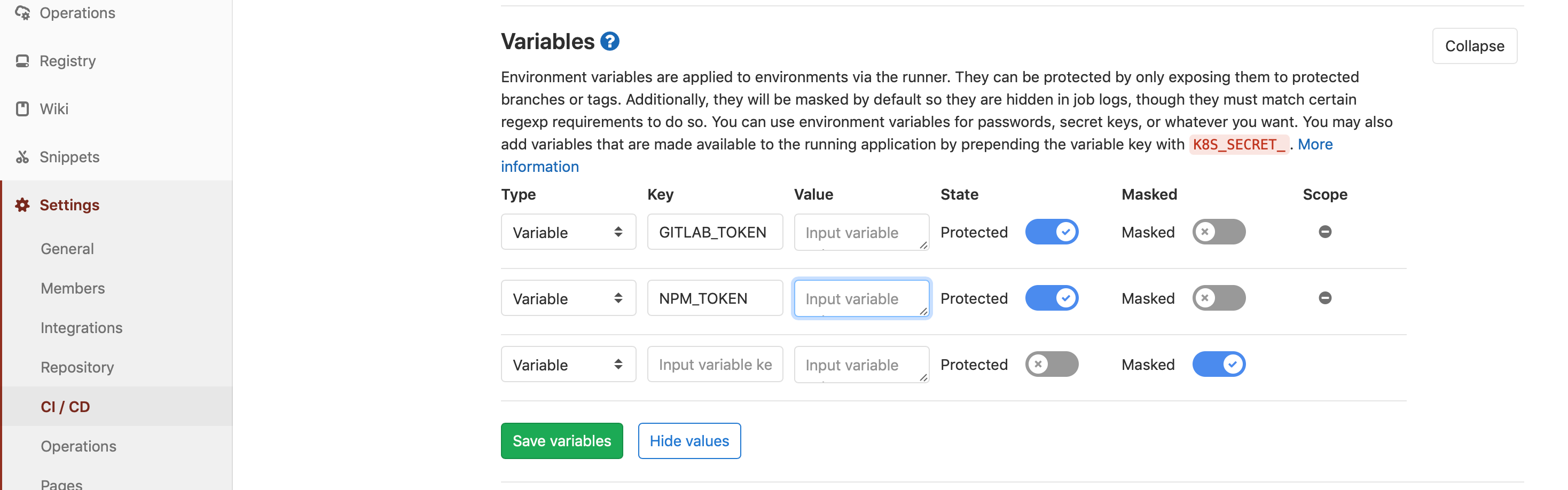Click the NPM_TOKEN value input field
This screenshot has height=490, width=1568.
point(861,298)
